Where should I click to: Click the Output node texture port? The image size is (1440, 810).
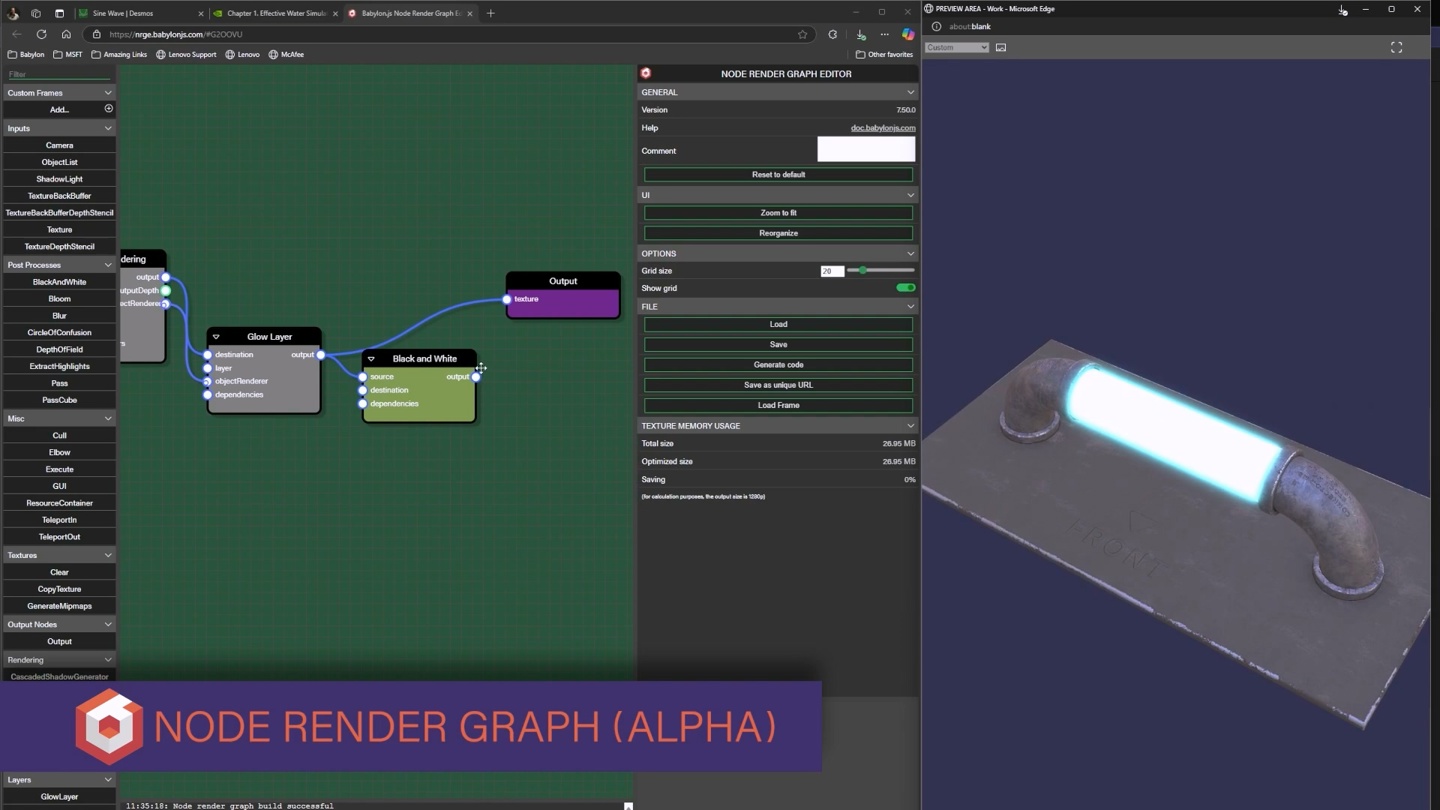coord(507,299)
